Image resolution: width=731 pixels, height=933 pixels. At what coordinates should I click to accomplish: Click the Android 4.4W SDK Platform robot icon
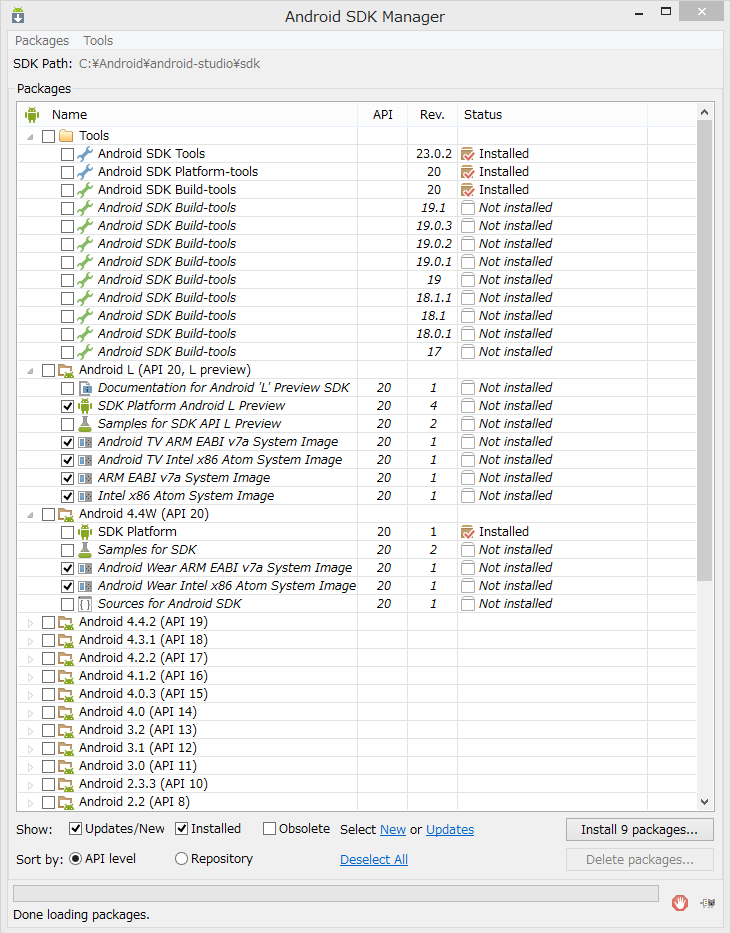click(85, 532)
